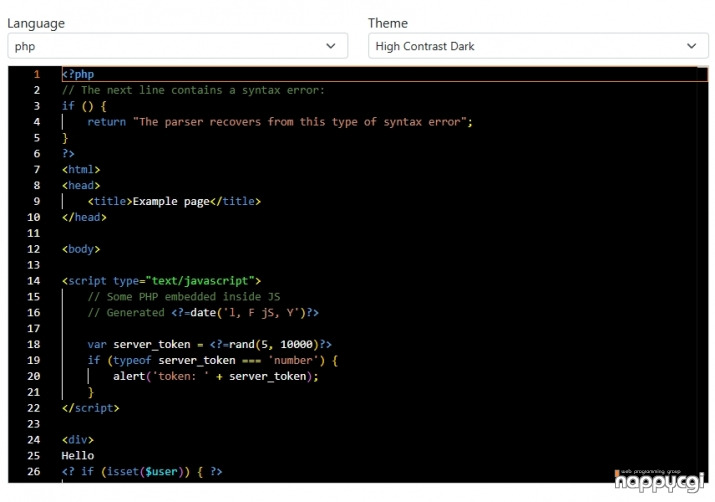This screenshot has width=715, height=502.
Task: Click the </head> closing tag
Action: click(x=84, y=217)
